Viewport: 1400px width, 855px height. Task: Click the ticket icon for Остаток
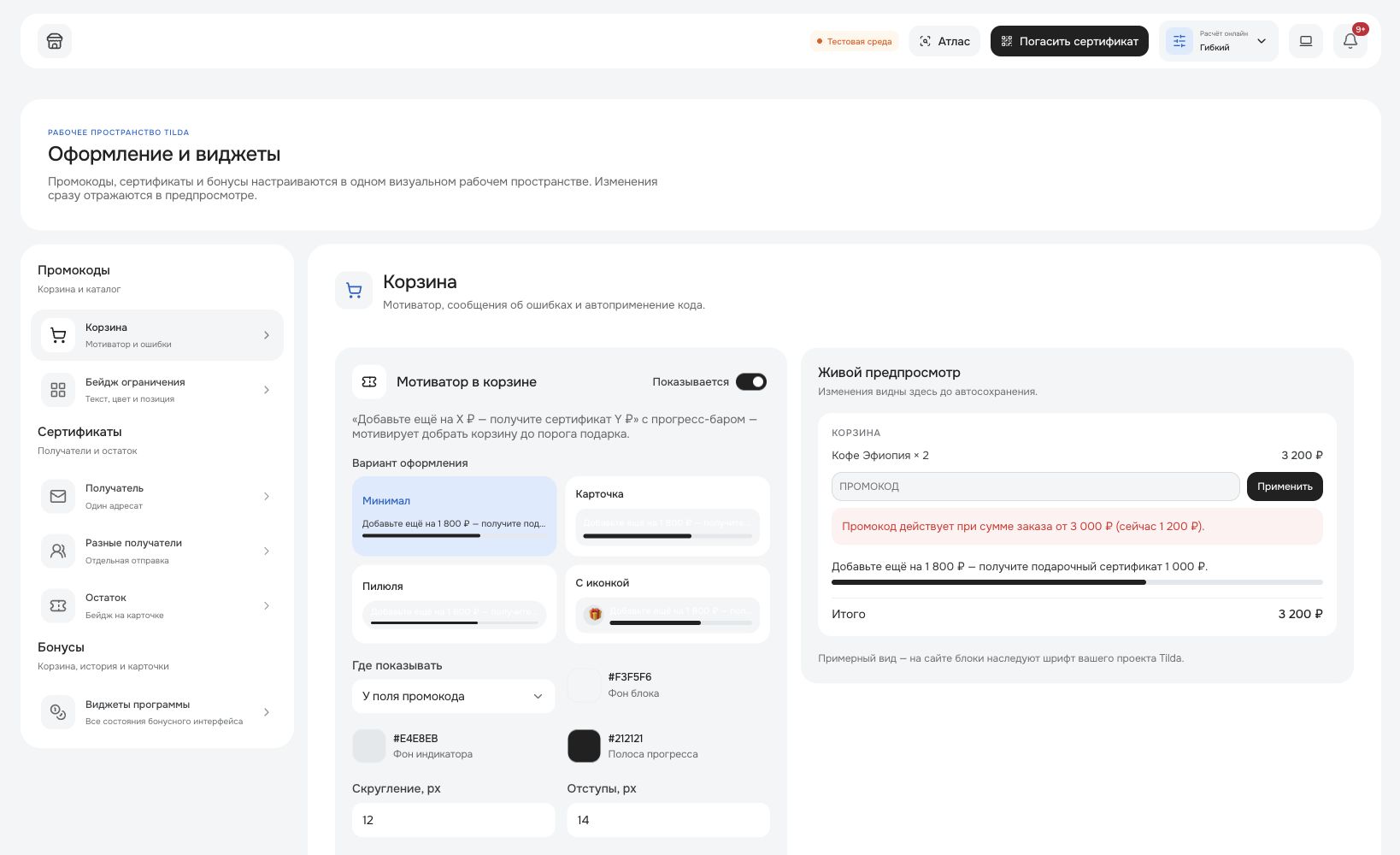click(x=58, y=605)
